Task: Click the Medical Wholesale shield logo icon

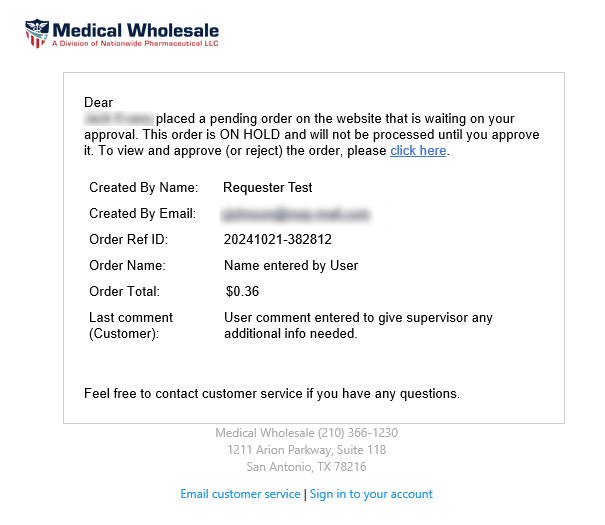Action: 36,34
